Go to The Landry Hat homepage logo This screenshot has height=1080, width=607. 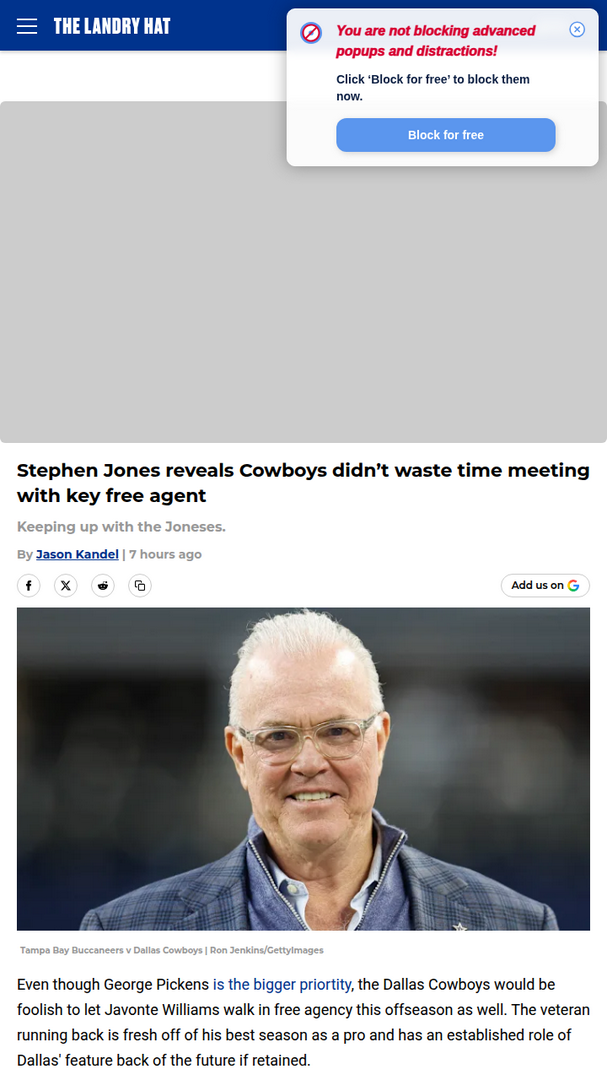pyautogui.click(x=112, y=26)
